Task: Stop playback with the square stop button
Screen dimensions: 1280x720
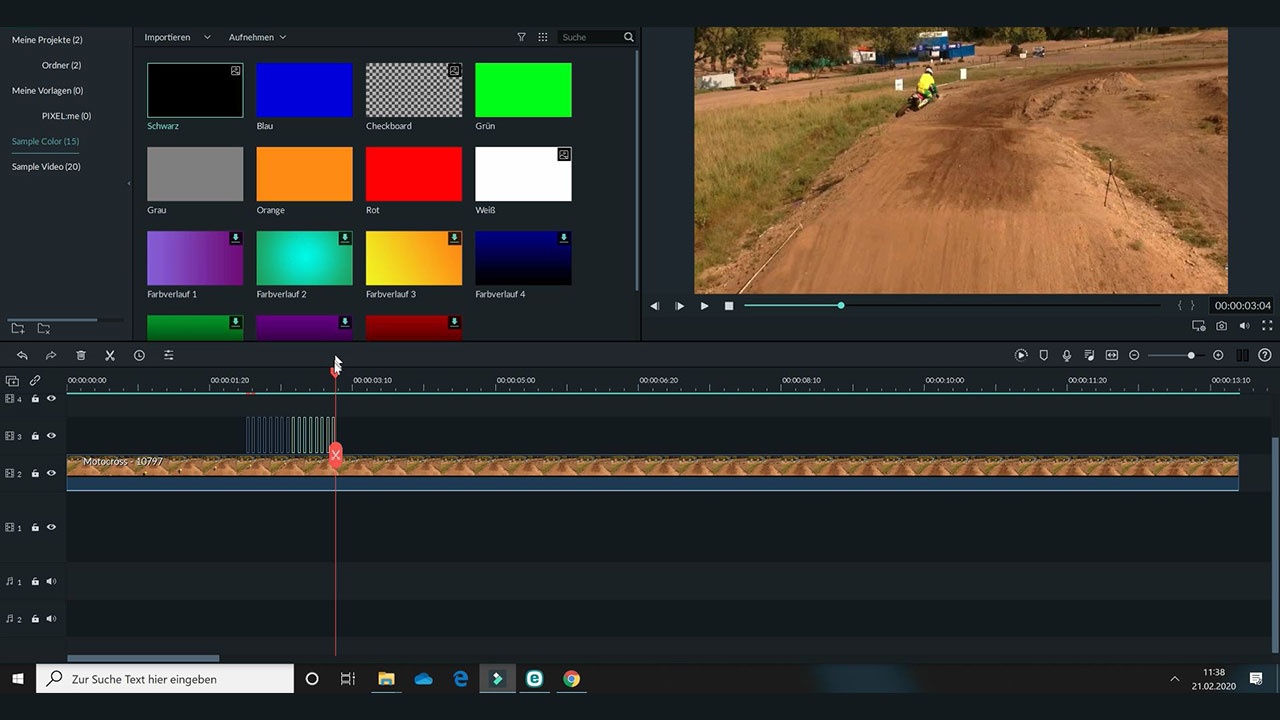Action: 729,306
